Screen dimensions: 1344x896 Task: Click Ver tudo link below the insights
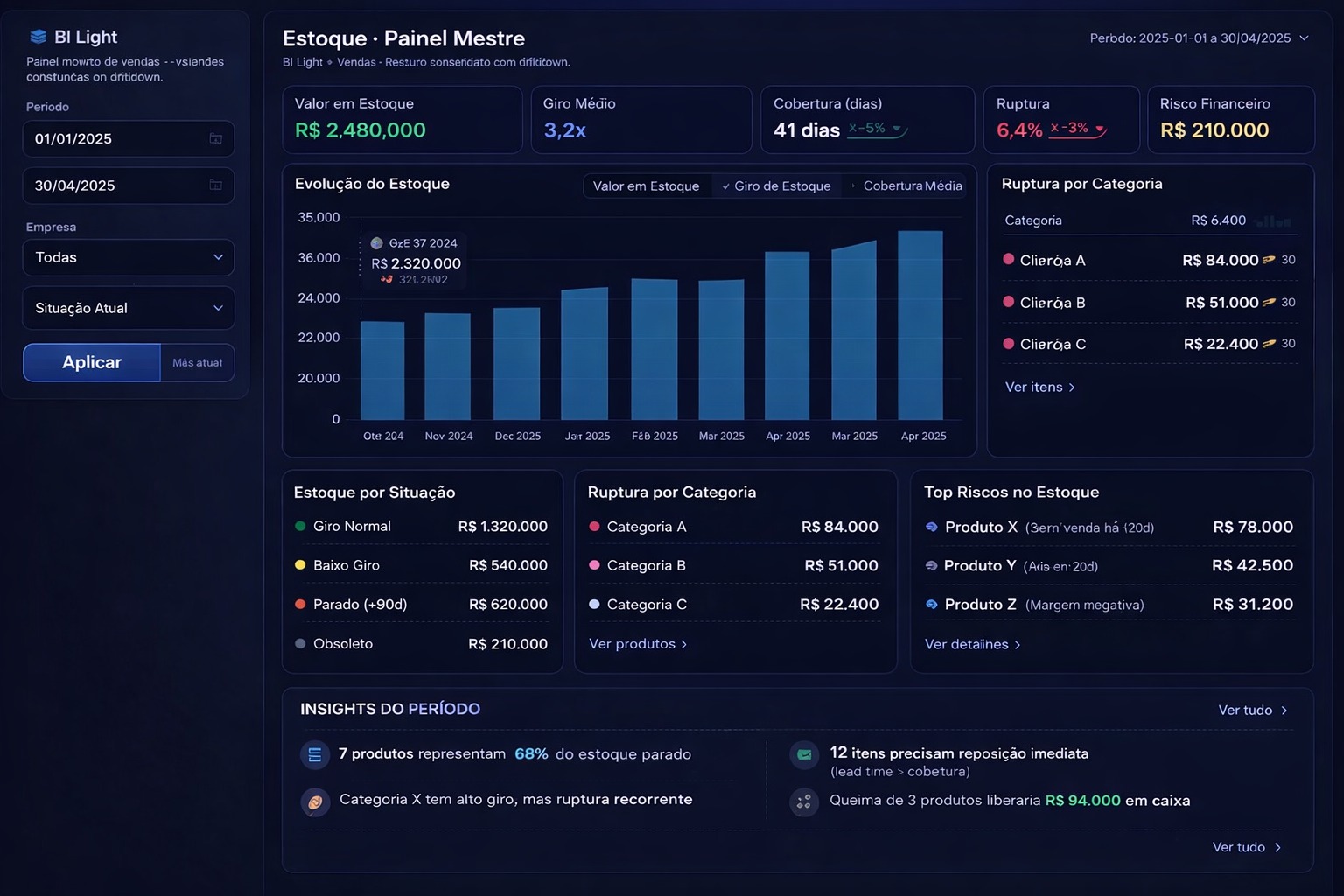[1247, 847]
